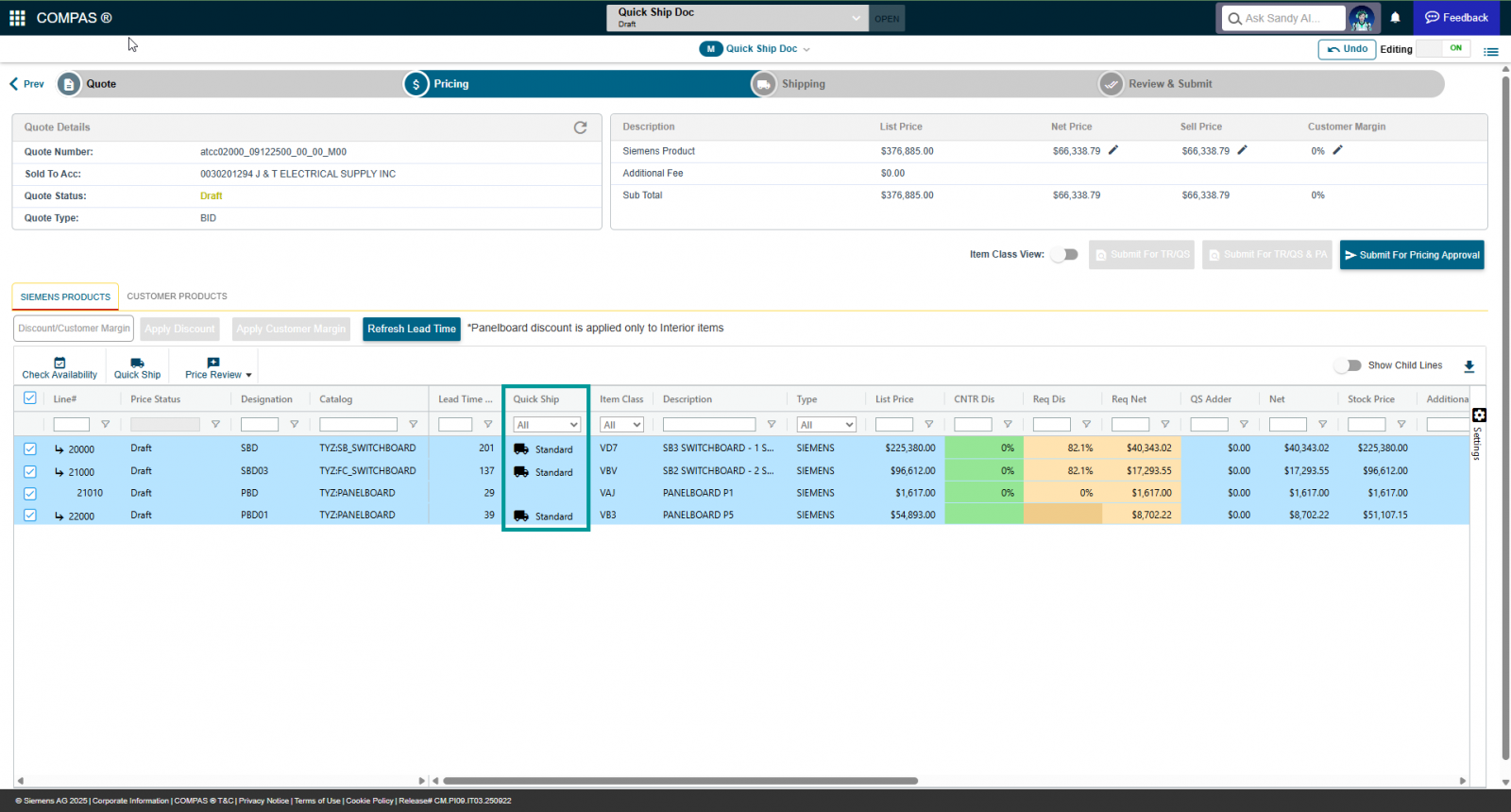Image resolution: width=1511 pixels, height=812 pixels.
Task: Click Submit For Pricing Approval
Action: tap(1412, 255)
